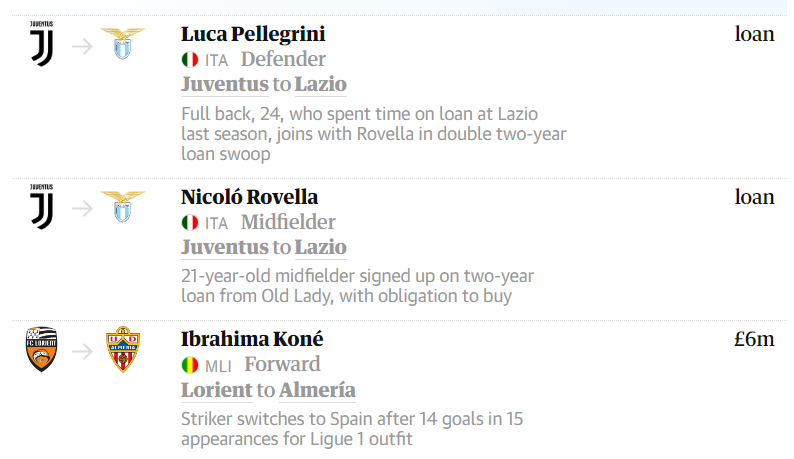Open the Almería club link

coord(317,390)
